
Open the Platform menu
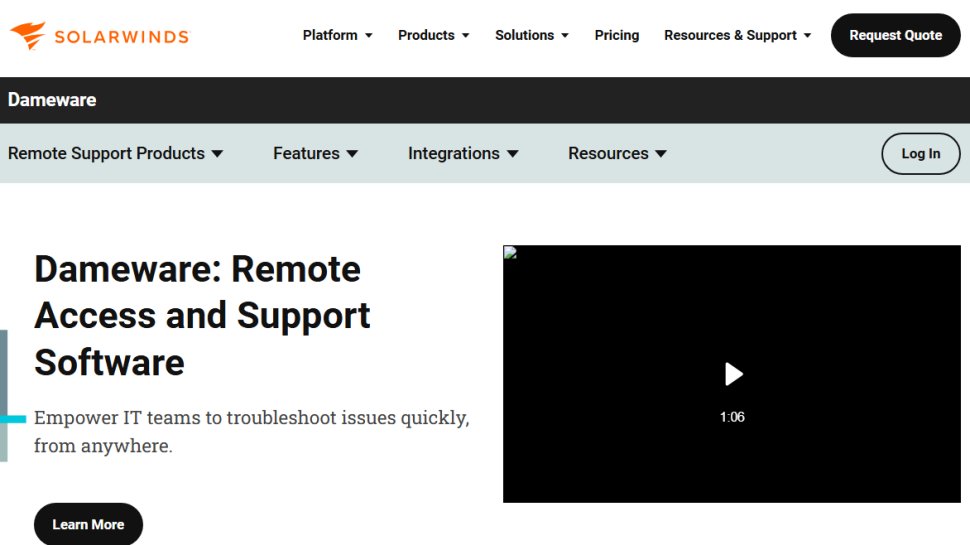(x=330, y=35)
